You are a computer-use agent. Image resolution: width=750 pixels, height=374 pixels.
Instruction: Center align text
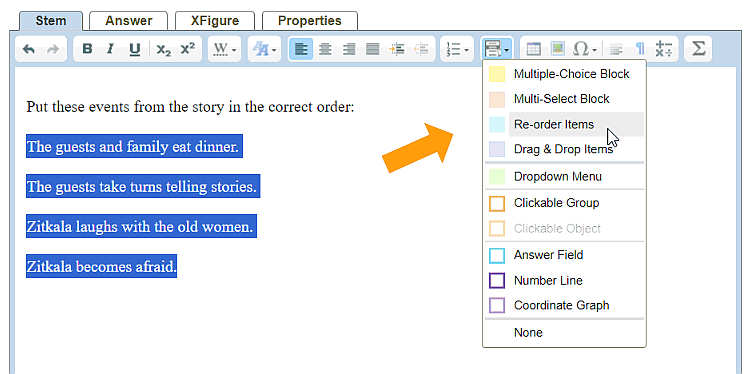325,49
